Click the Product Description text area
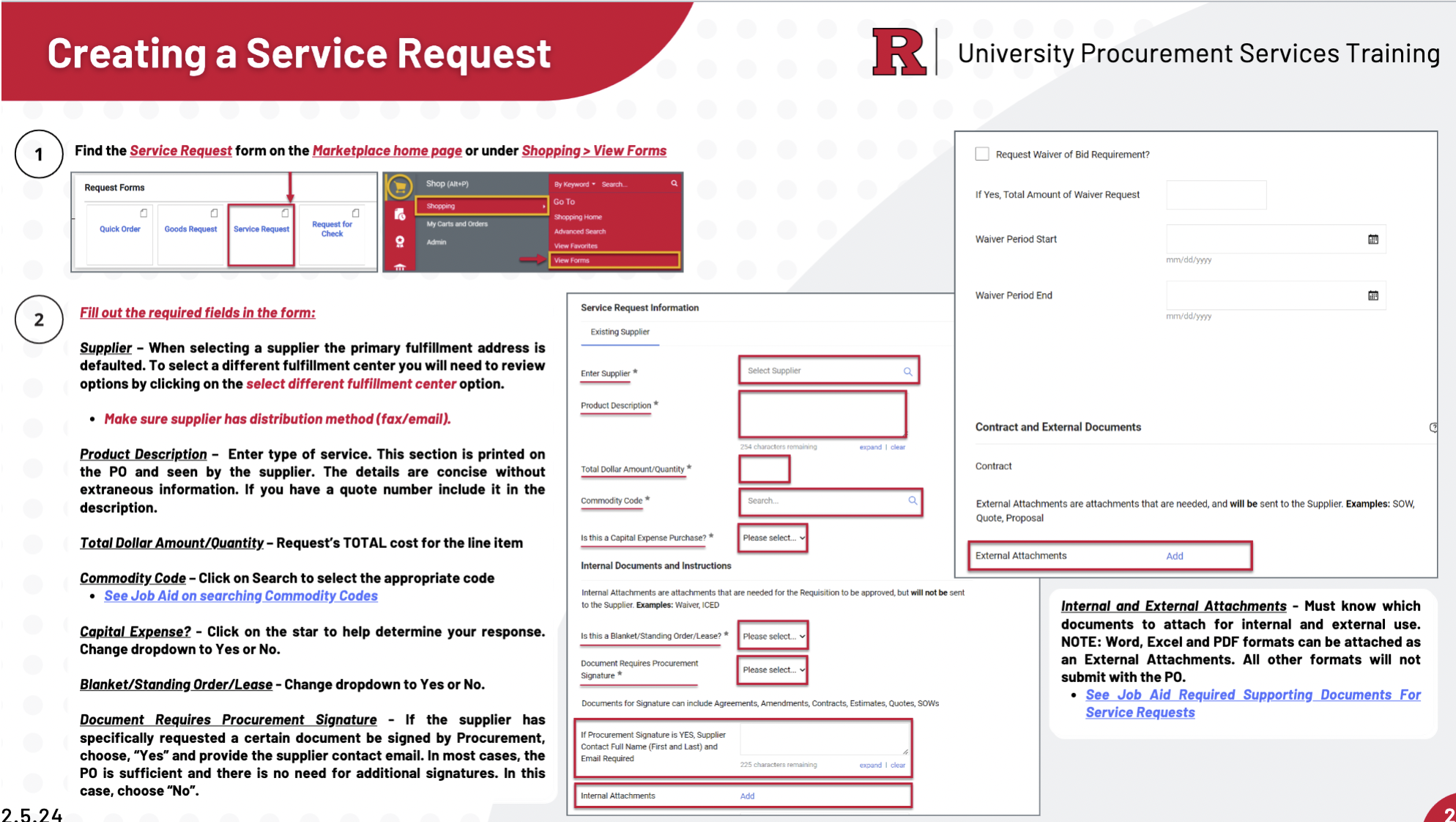This screenshot has height=822, width=1456. 822,415
